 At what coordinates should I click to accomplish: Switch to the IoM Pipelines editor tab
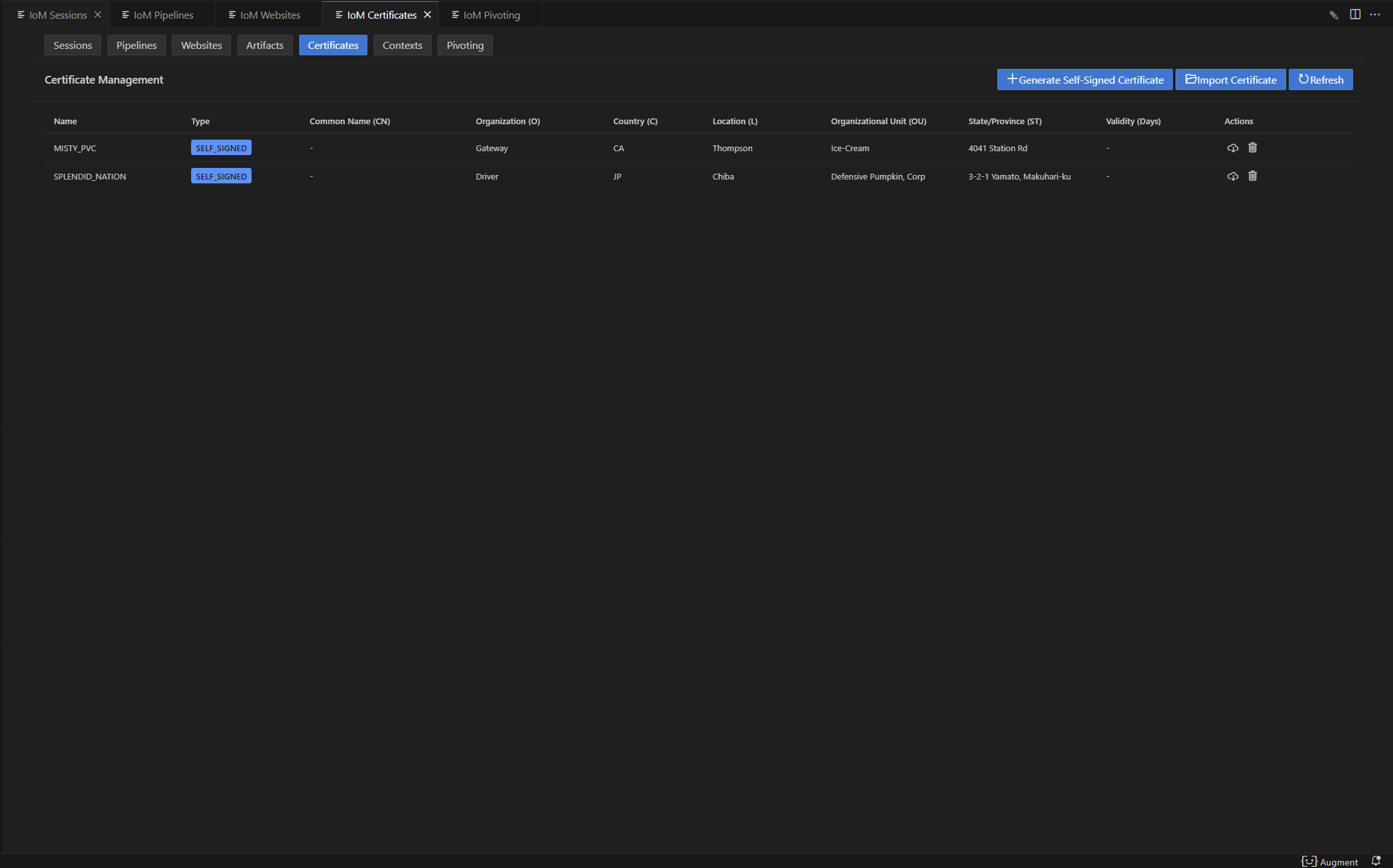[163, 15]
